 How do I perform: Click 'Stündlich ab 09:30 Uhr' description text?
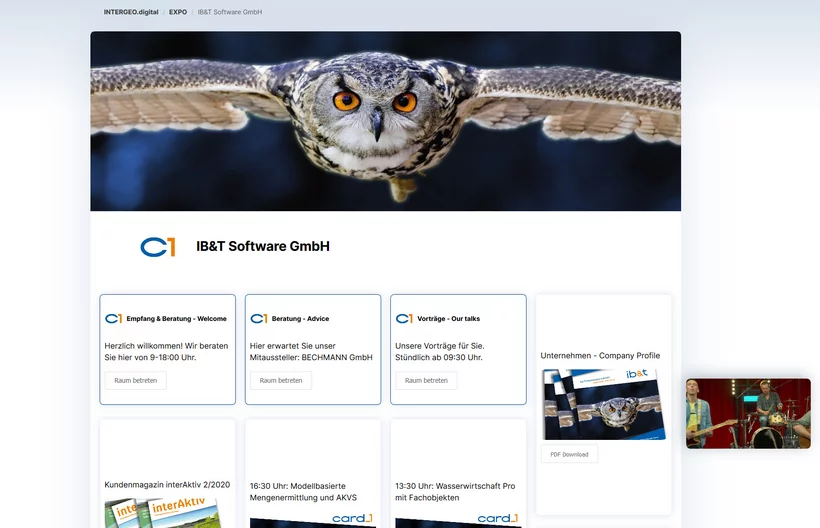click(439, 358)
